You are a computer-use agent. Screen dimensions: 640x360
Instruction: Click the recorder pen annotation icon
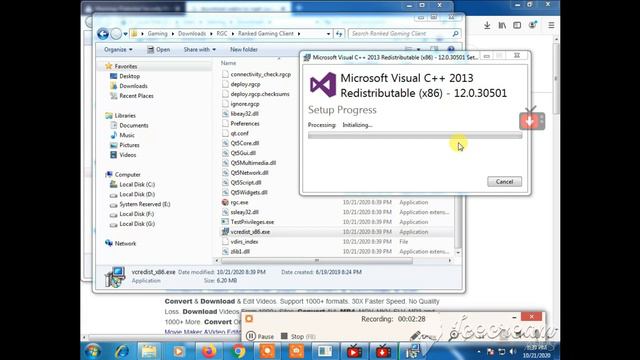point(416,336)
